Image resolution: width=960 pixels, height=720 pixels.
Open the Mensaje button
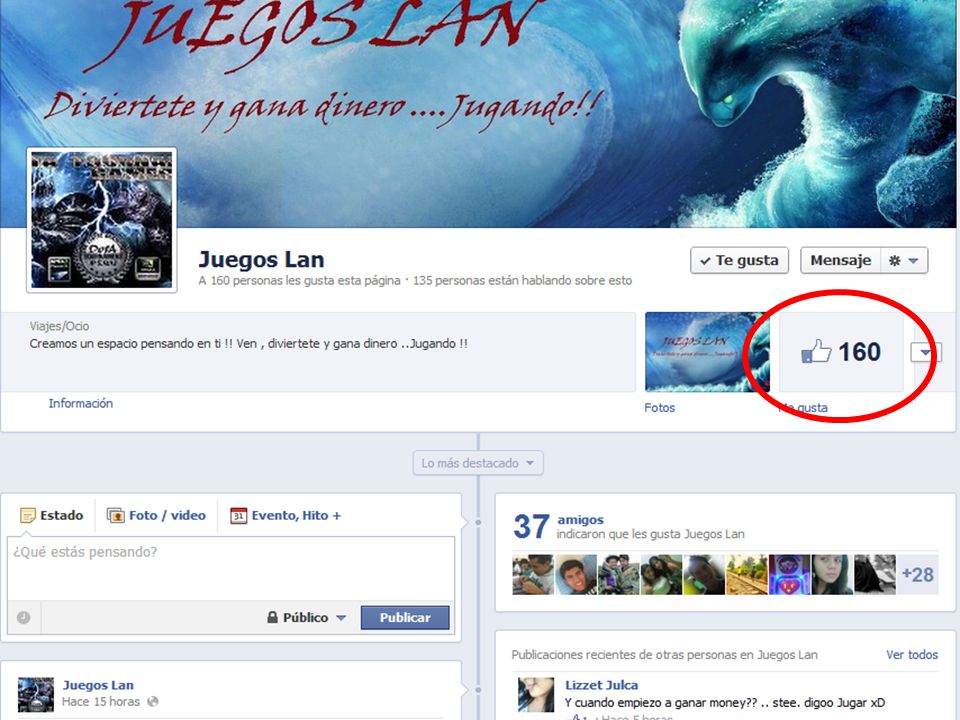840,260
